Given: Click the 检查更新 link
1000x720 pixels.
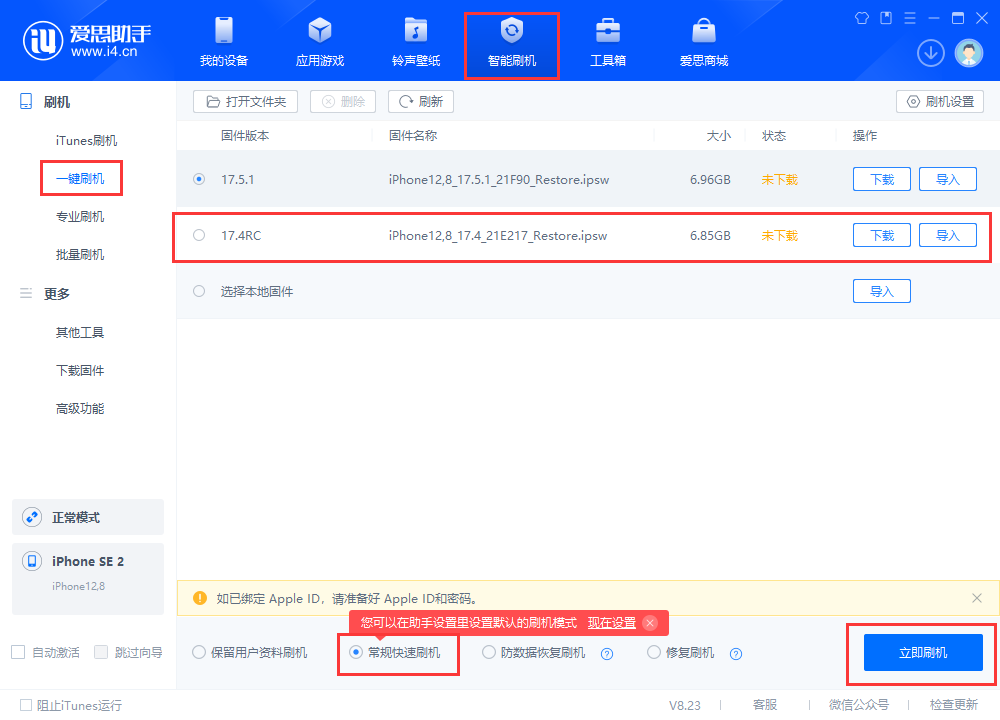Looking at the screenshot, I should [x=954, y=705].
